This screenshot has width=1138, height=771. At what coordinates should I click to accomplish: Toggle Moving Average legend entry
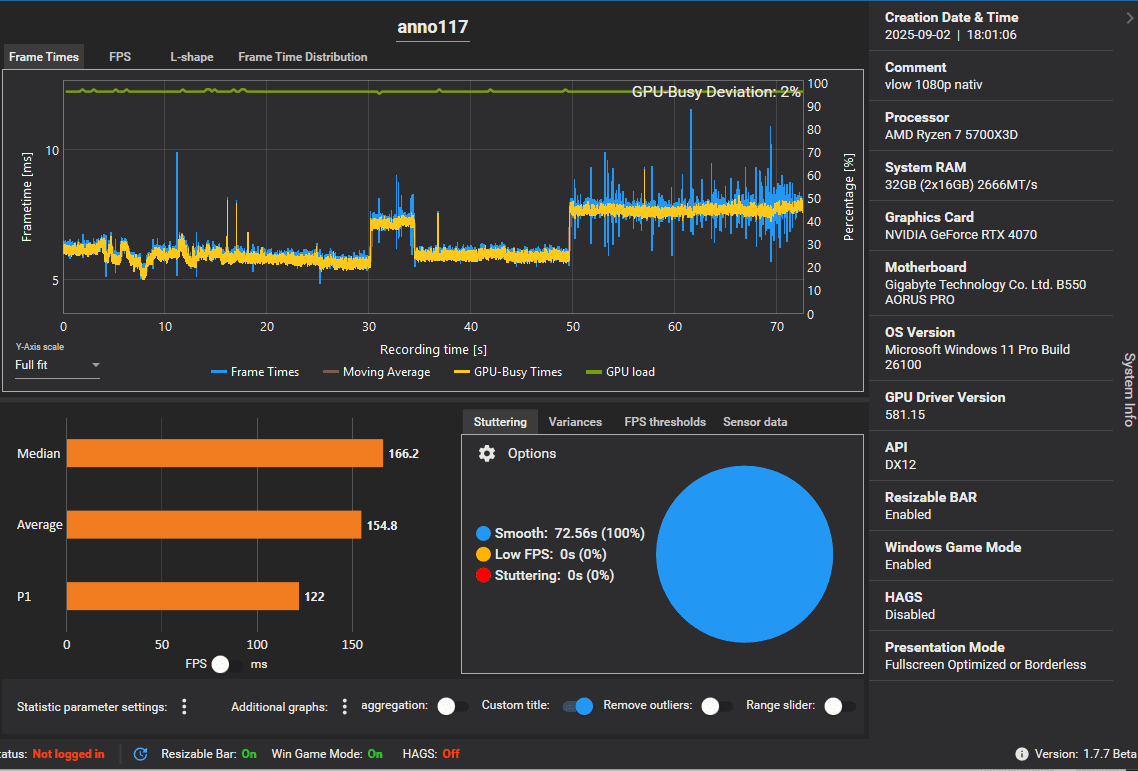pos(377,372)
